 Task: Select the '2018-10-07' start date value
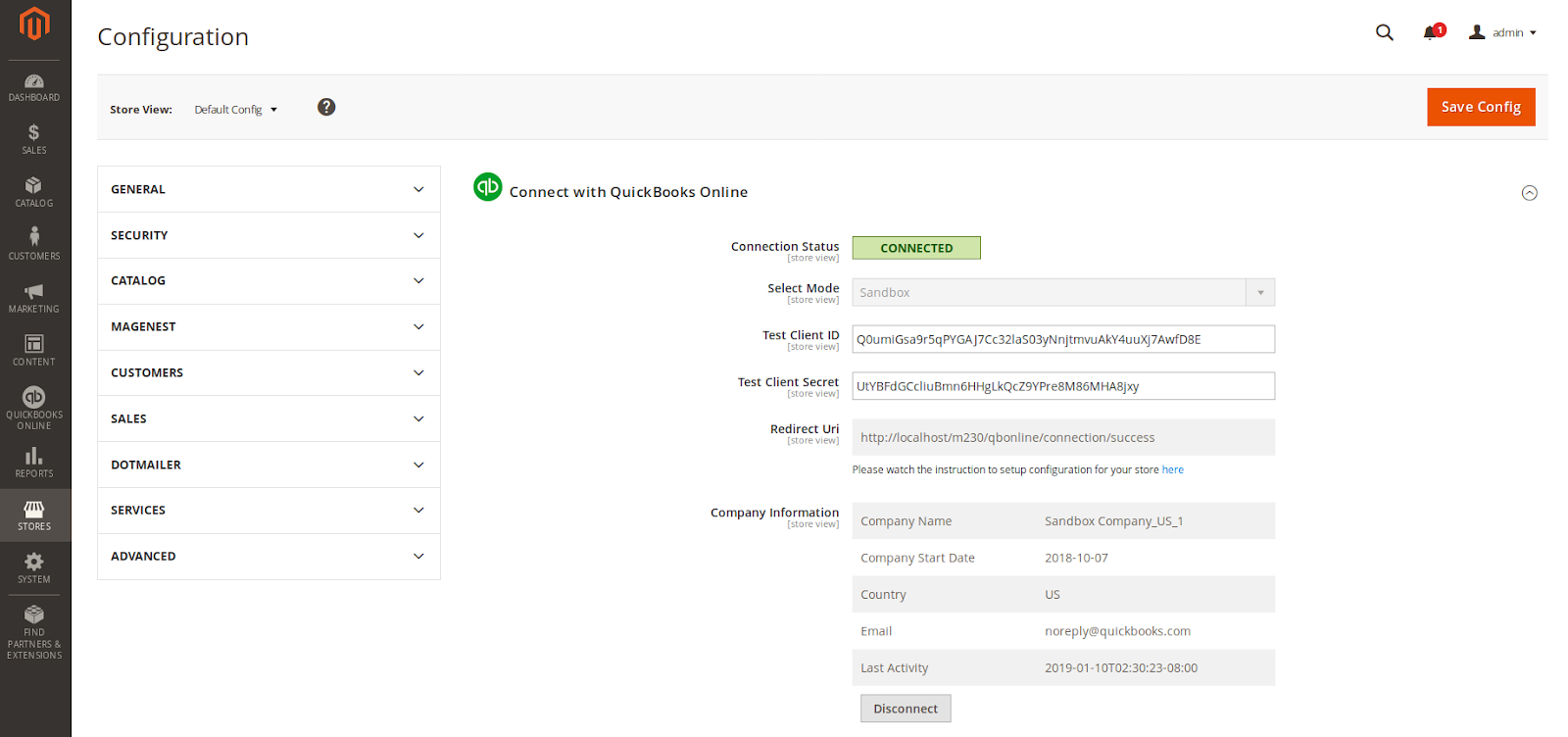1076,558
